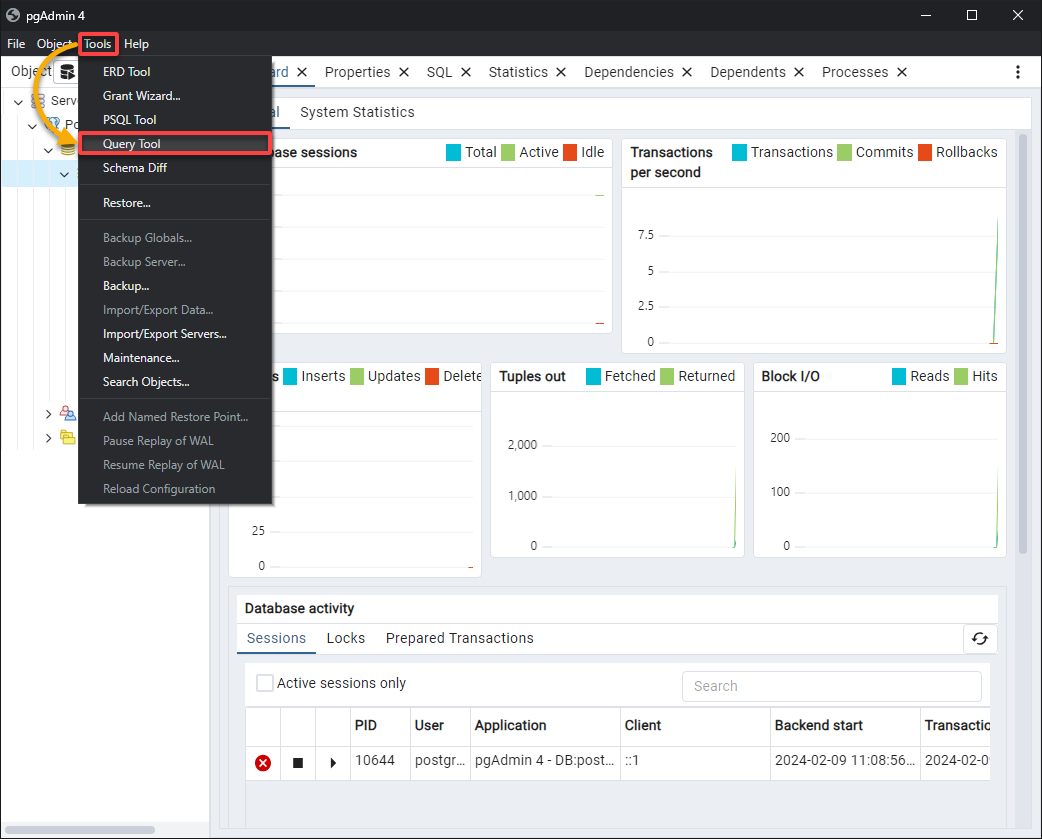Collapse the Databases tree node
This screenshot has width=1042, height=839.
48,150
